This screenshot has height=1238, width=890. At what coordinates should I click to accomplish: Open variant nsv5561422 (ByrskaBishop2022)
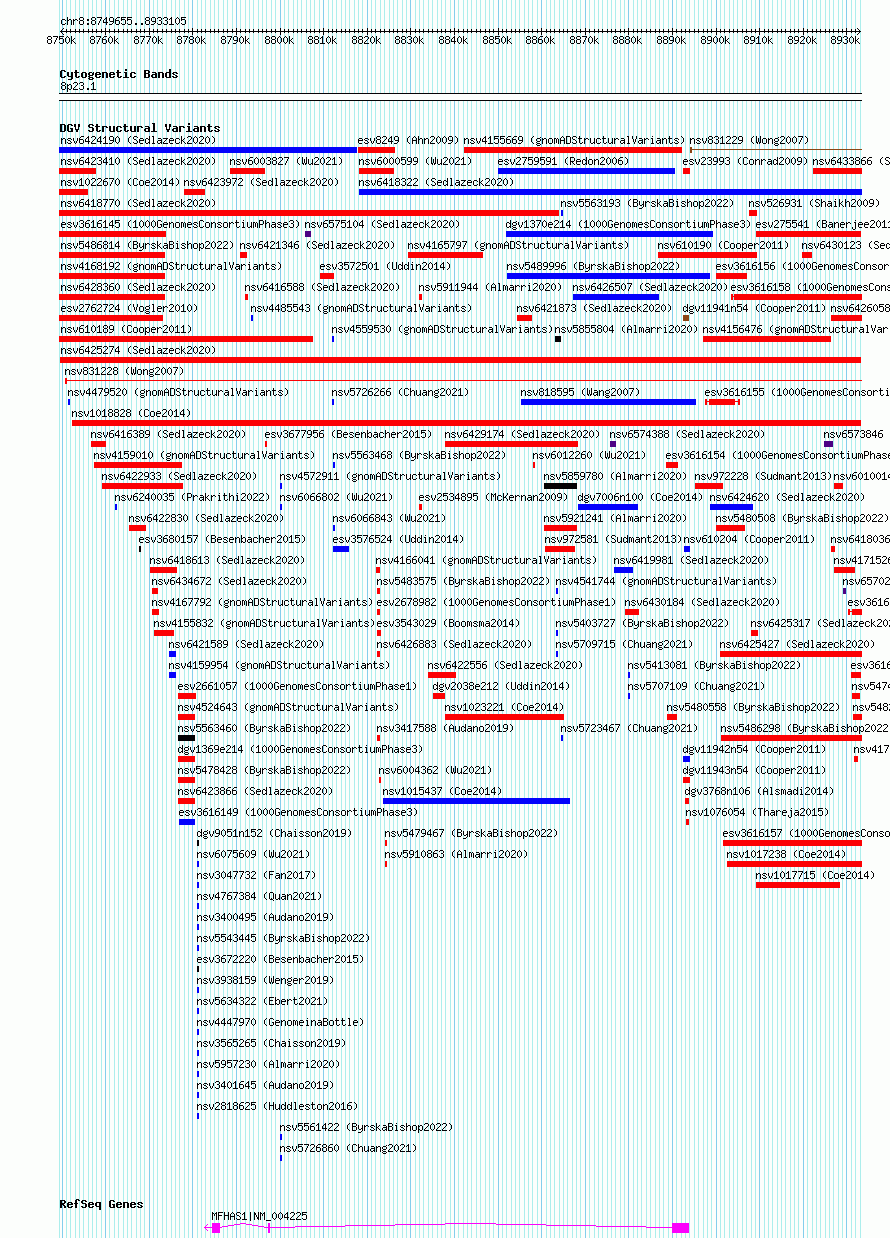(x=366, y=1127)
